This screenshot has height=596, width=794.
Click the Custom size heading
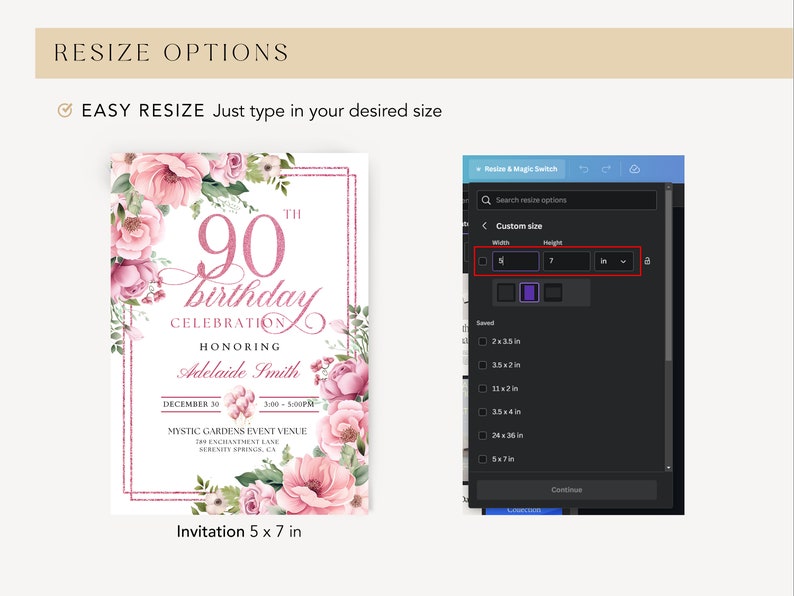point(519,226)
